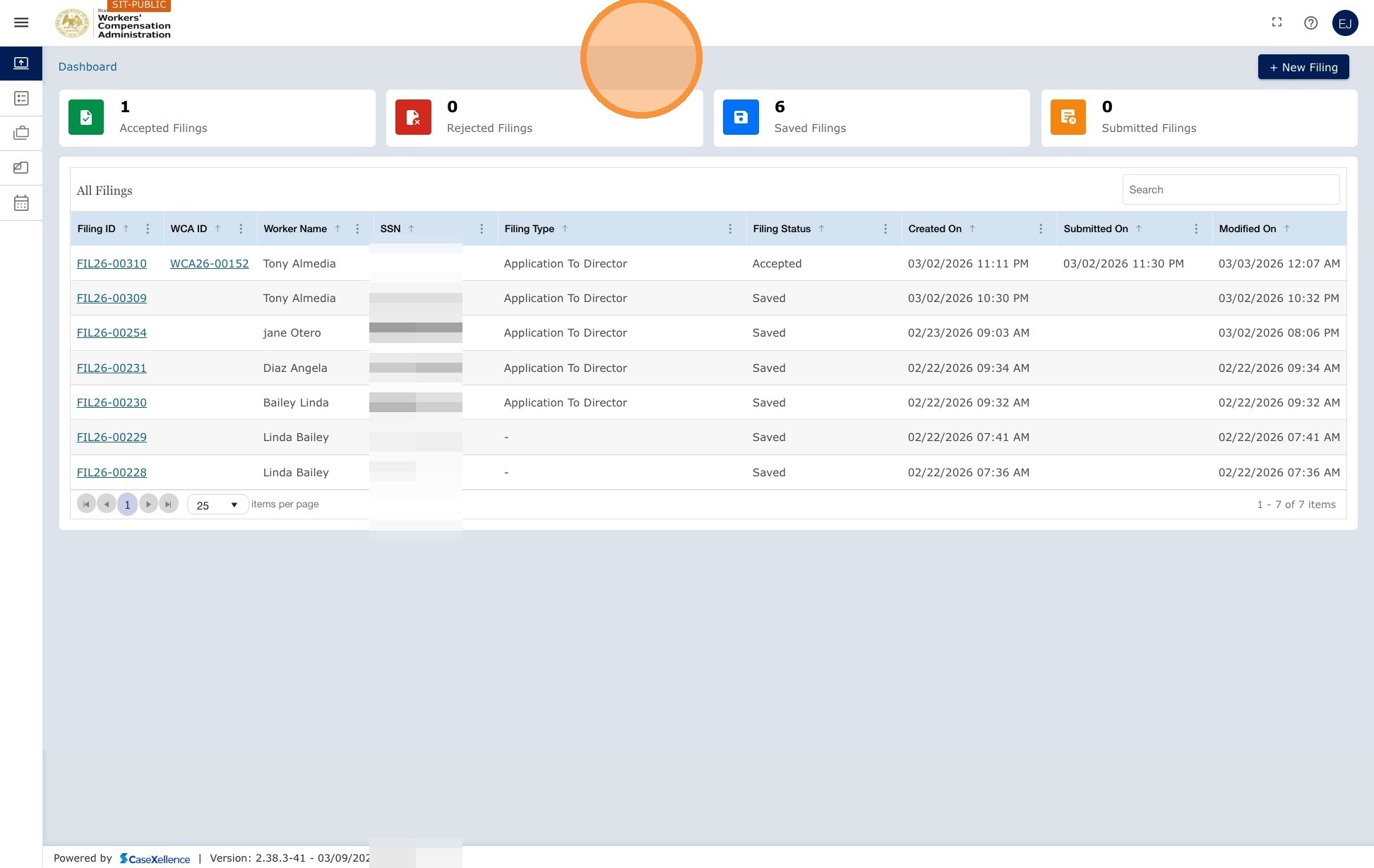The width and height of the screenshot is (1374, 868).
Task: Open Worker Name column options menu
Action: click(357, 229)
